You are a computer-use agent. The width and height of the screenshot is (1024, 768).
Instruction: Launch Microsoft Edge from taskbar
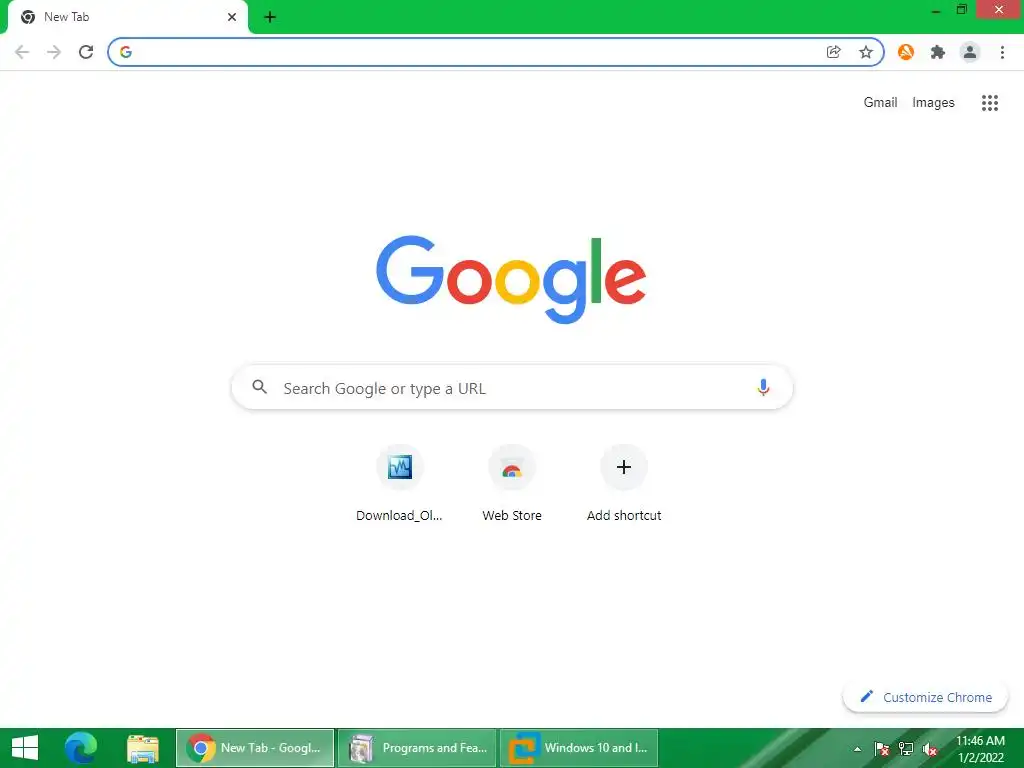click(80, 748)
